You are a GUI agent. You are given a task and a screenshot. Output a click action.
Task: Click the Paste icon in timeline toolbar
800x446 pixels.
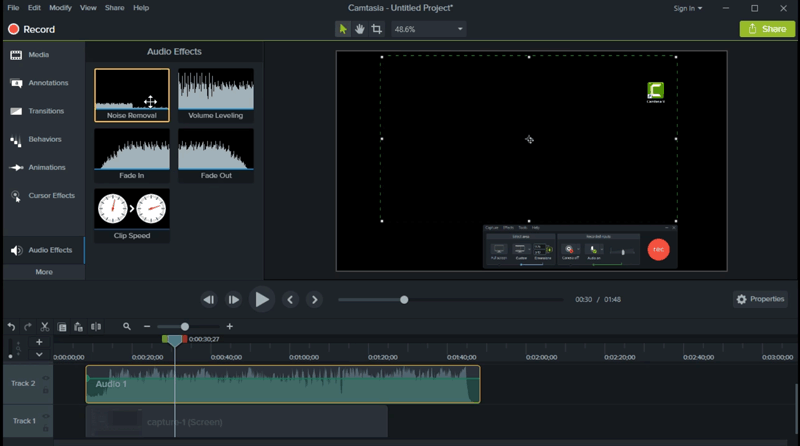tap(79, 327)
